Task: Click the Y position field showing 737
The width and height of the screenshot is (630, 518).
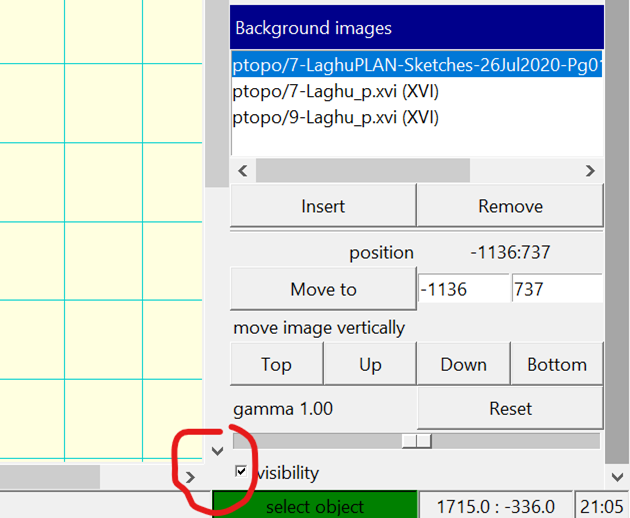Action: point(557,289)
